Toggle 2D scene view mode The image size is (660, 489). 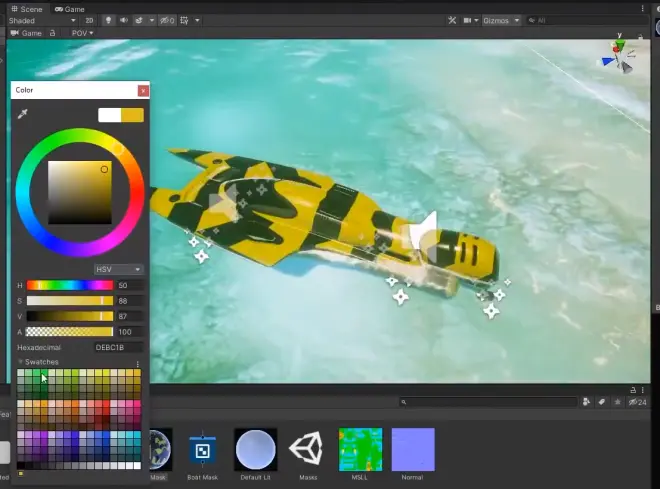click(89, 21)
